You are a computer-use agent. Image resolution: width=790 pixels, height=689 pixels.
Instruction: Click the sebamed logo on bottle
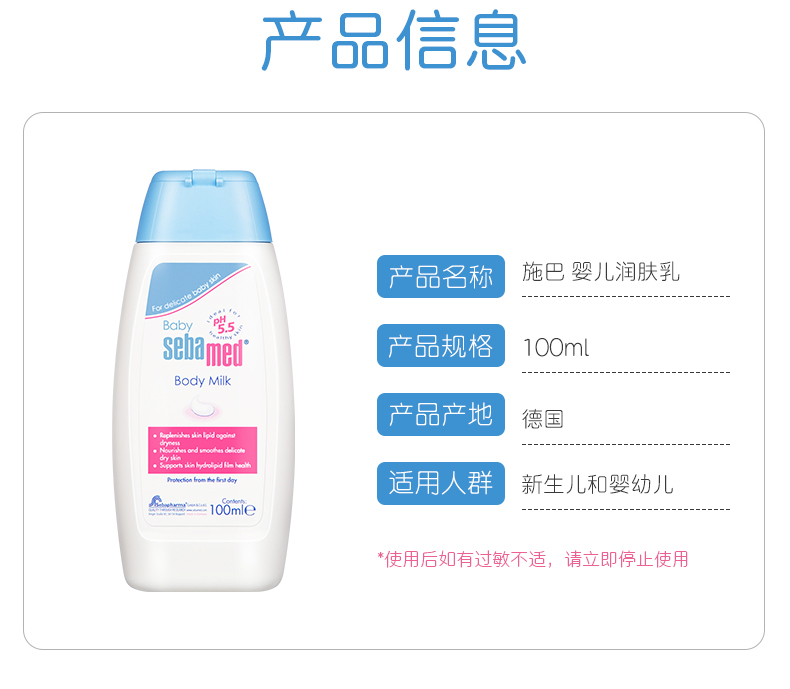pos(205,350)
